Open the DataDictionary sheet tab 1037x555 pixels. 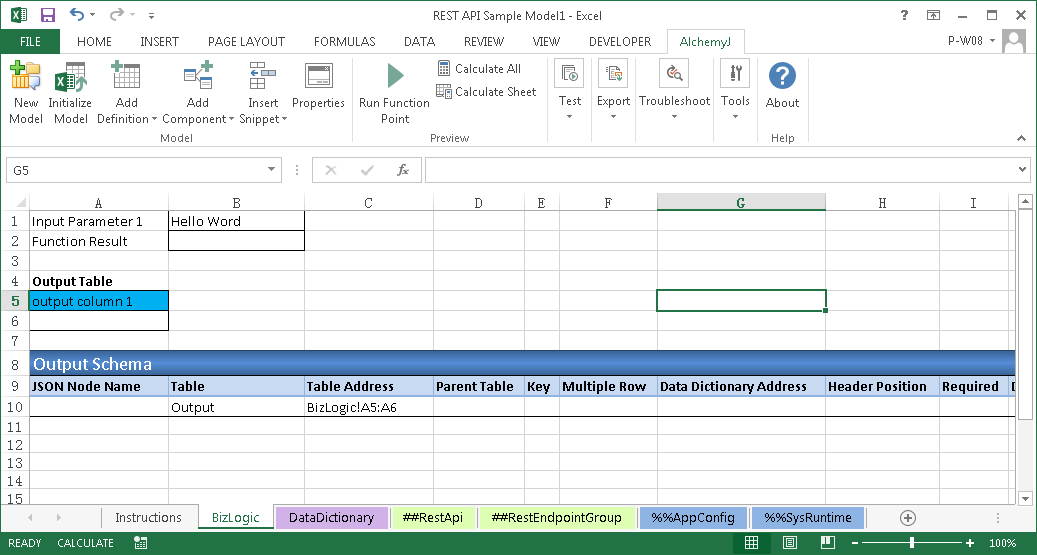[x=331, y=518]
